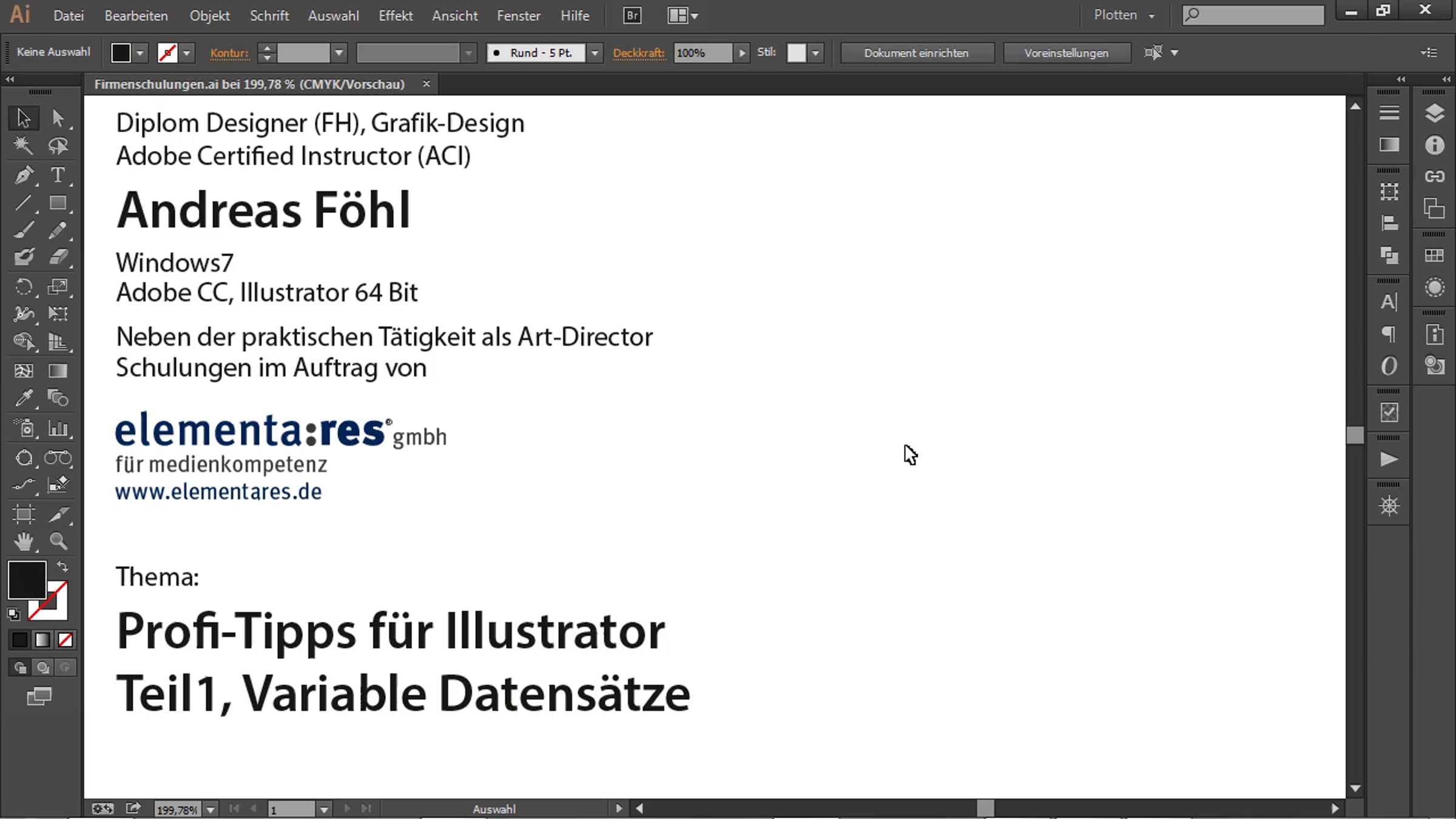Click the Voreinstellungen button
1456x819 pixels.
coord(1067,53)
